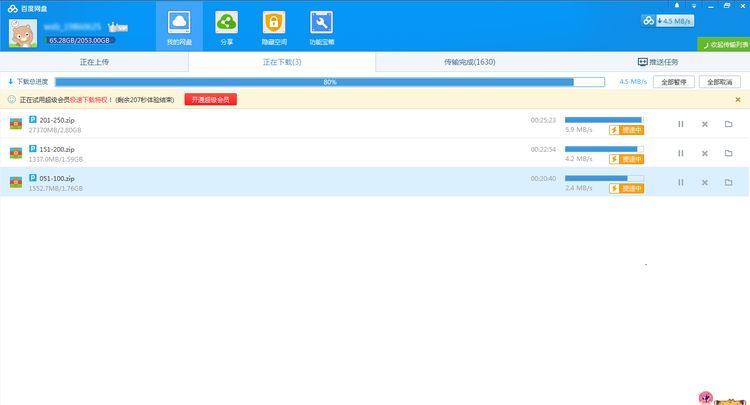The height and width of the screenshot is (405, 750).
Task: Click the green 收起传输列表 button
Action: (x=724, y=44)
